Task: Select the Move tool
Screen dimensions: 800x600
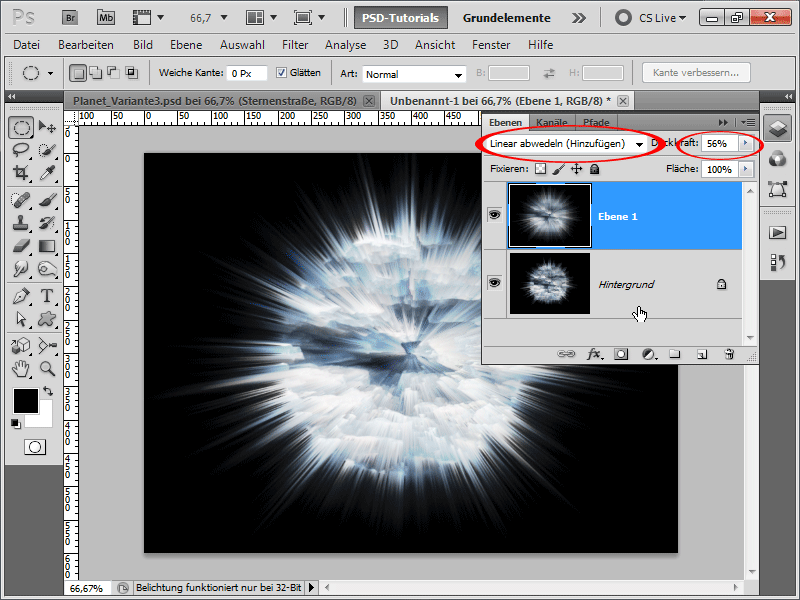Action: [x=47, y=127]
